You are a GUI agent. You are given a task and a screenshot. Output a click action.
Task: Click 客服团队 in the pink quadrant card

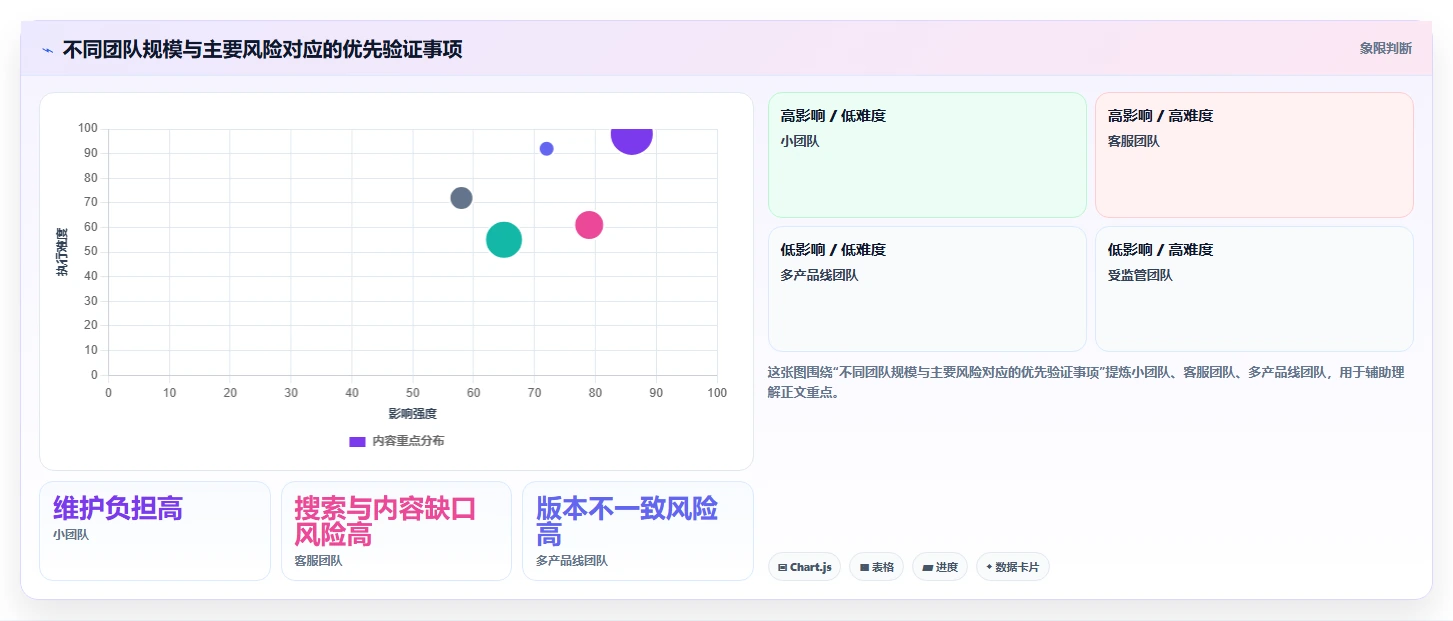[x=1134, y=141]
